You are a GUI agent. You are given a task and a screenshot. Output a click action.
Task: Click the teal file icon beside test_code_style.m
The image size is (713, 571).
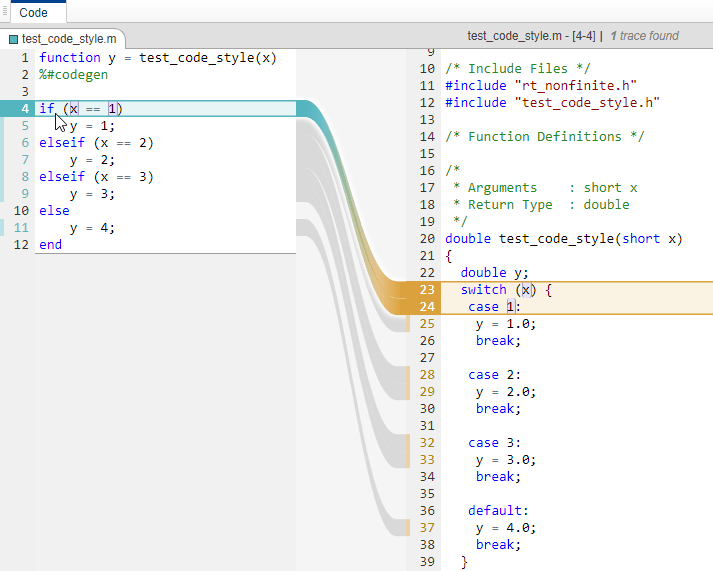(13, 40)
